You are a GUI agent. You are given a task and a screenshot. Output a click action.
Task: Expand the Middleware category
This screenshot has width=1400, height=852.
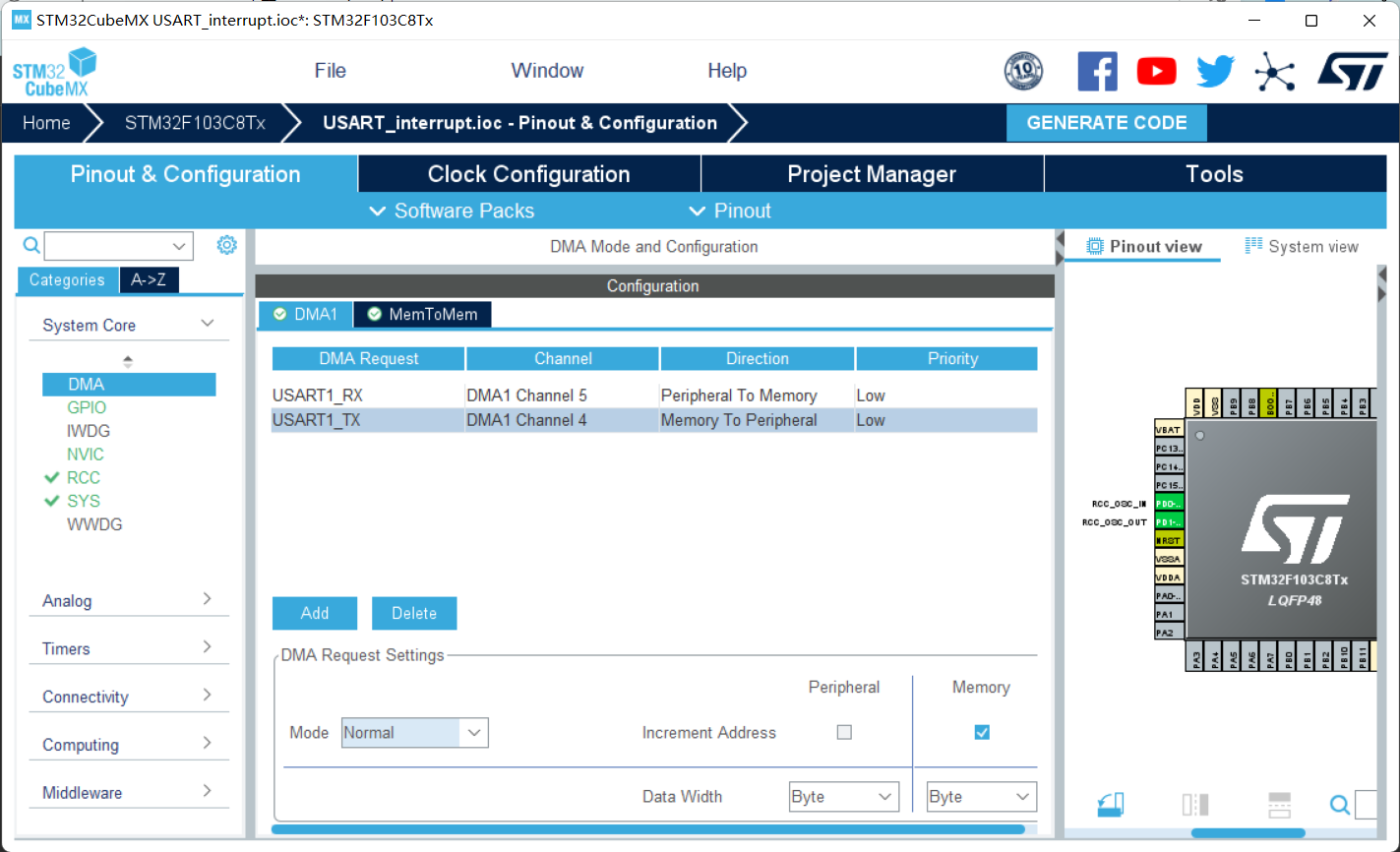128,793
